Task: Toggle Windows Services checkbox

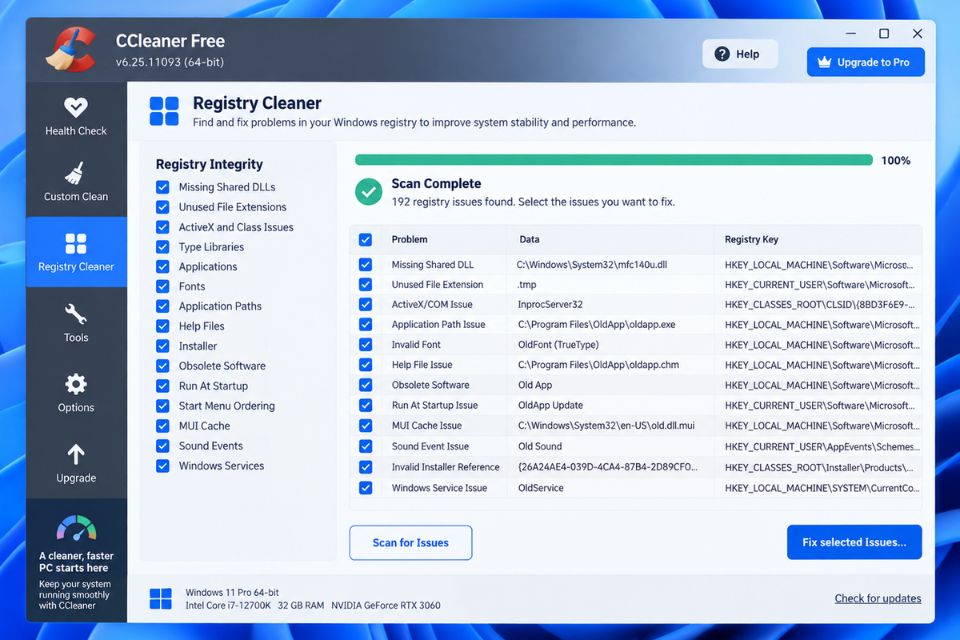Action: point(162,465)
